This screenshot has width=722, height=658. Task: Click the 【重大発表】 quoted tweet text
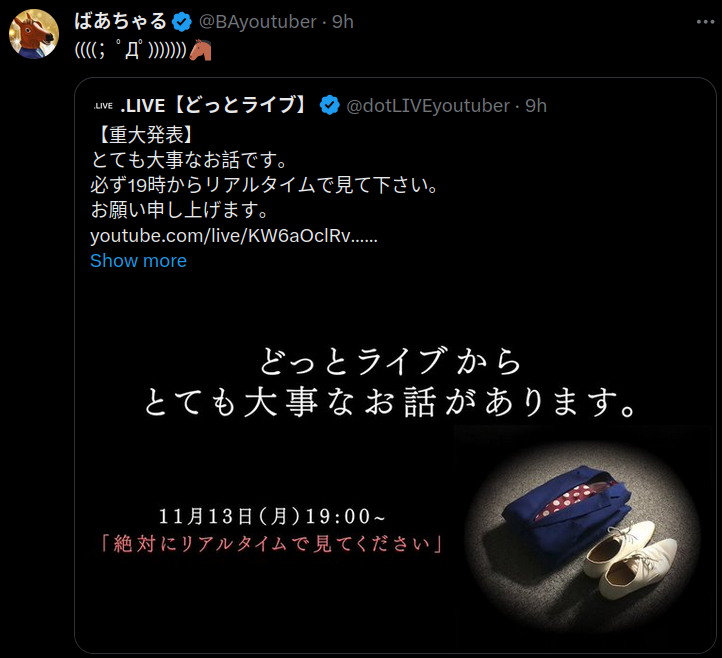pyautogui.click(x=143, y=134)
